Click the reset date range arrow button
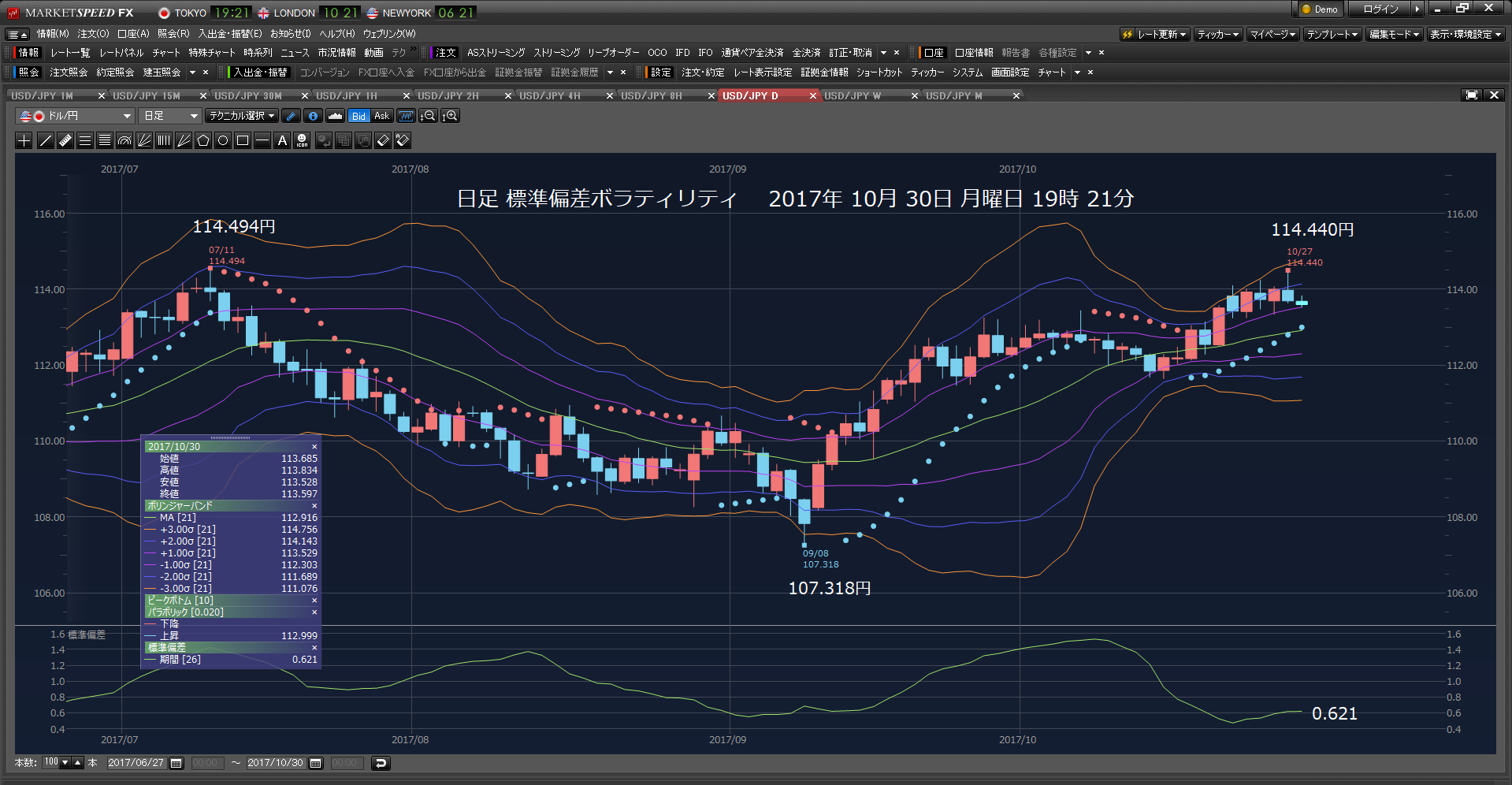This screenshot has width=1512, height=785. [381, 763]
